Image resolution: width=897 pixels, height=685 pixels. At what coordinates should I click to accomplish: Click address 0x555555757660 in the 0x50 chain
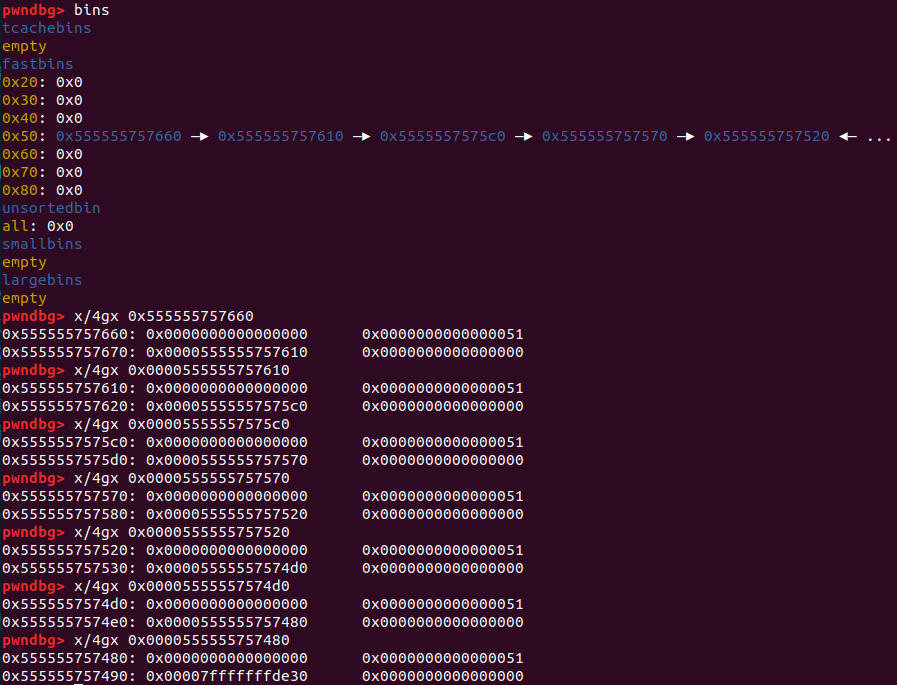118,136
